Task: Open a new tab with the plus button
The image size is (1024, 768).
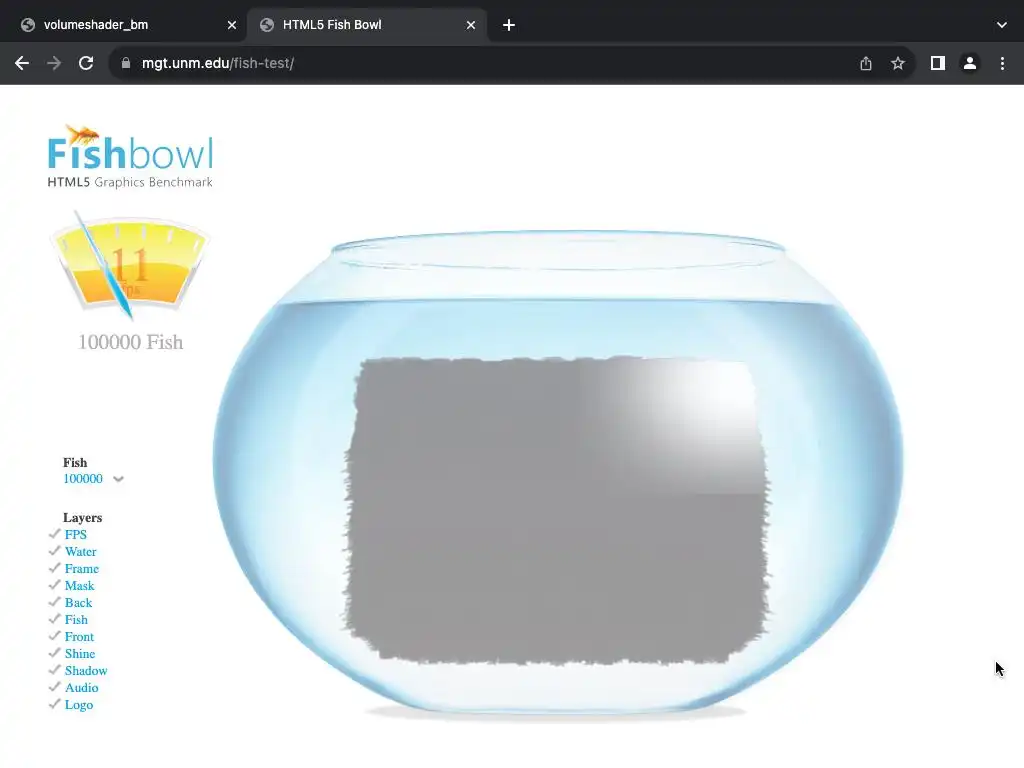Action: pos(509,25)
